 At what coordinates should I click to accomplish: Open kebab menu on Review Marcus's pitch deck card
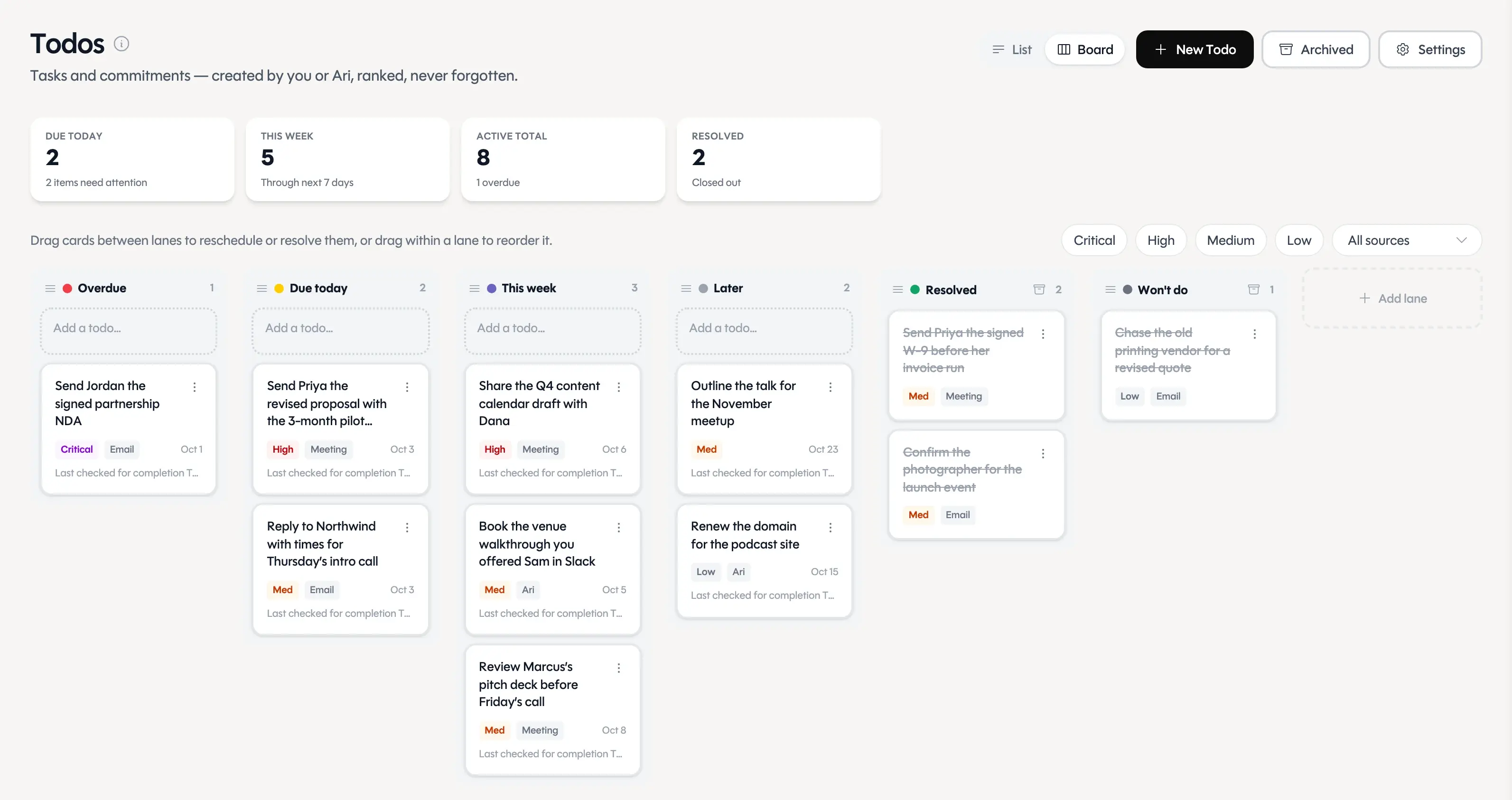619,668
